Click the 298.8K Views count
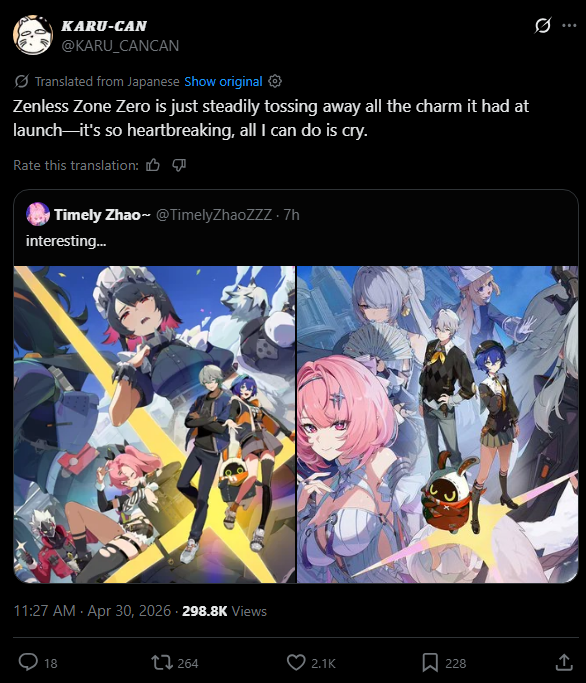 click(224, 611)
